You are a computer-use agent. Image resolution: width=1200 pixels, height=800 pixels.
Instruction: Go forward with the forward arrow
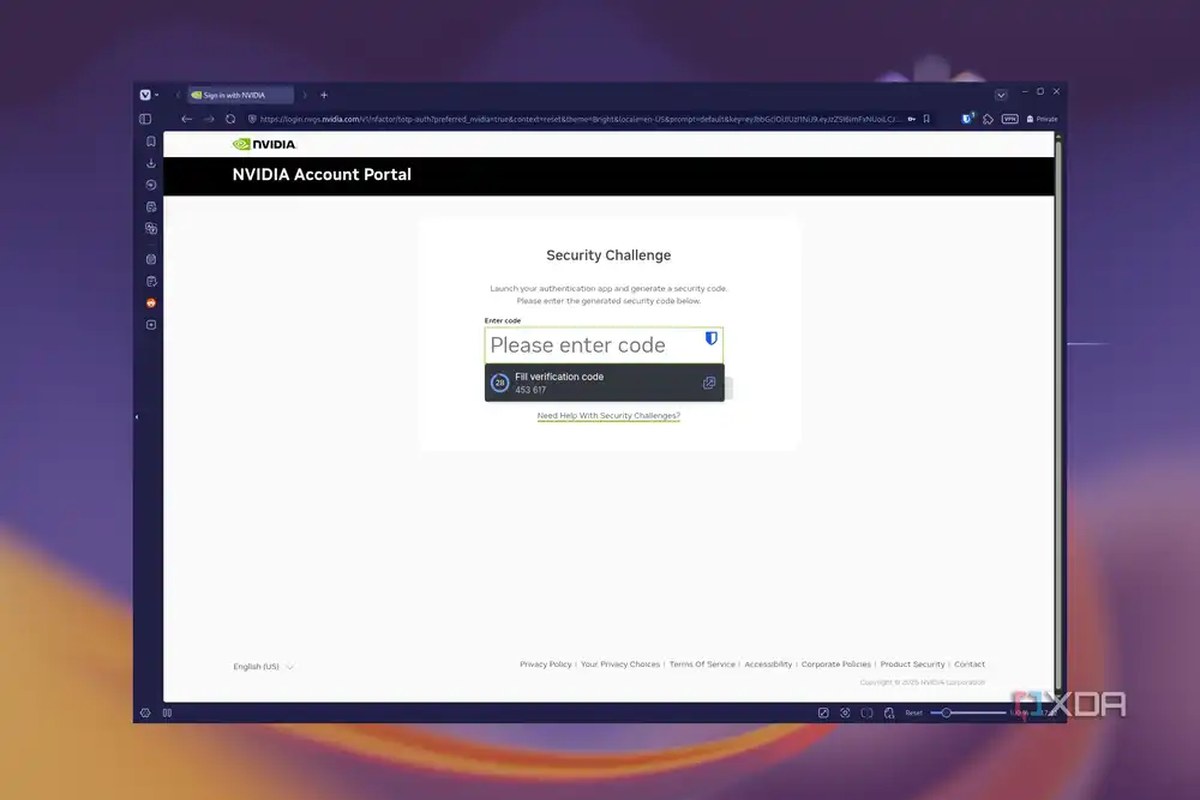click(209, 119)
